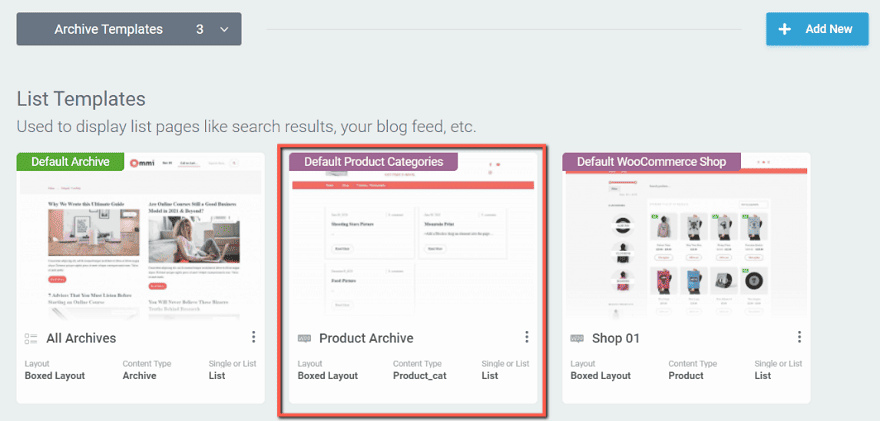Select the Default Archive green label
880x421 pixels.
(70, 161)
